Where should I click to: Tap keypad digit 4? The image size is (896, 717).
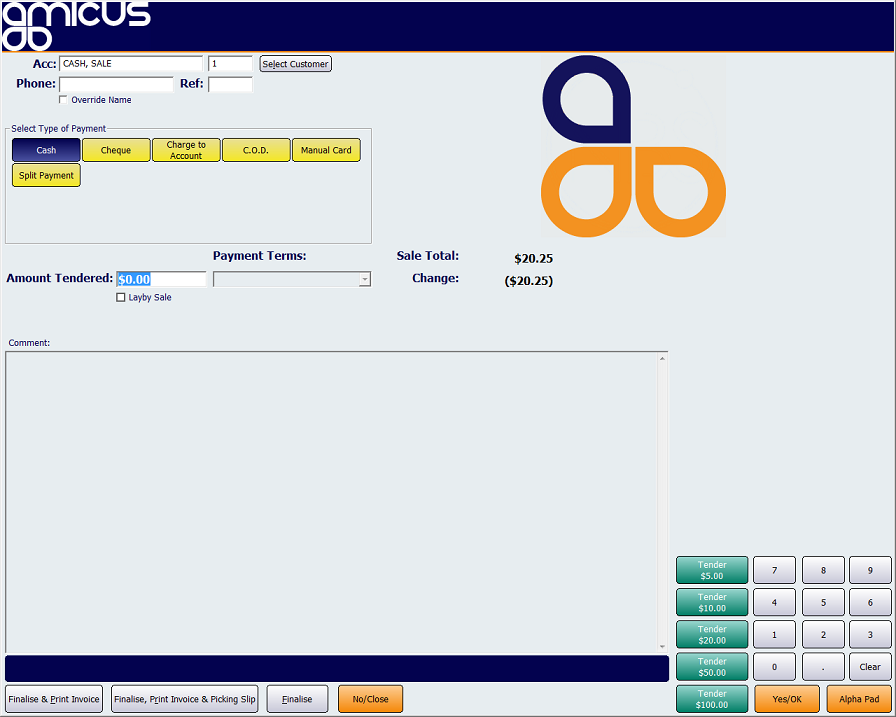click(774, 602)
